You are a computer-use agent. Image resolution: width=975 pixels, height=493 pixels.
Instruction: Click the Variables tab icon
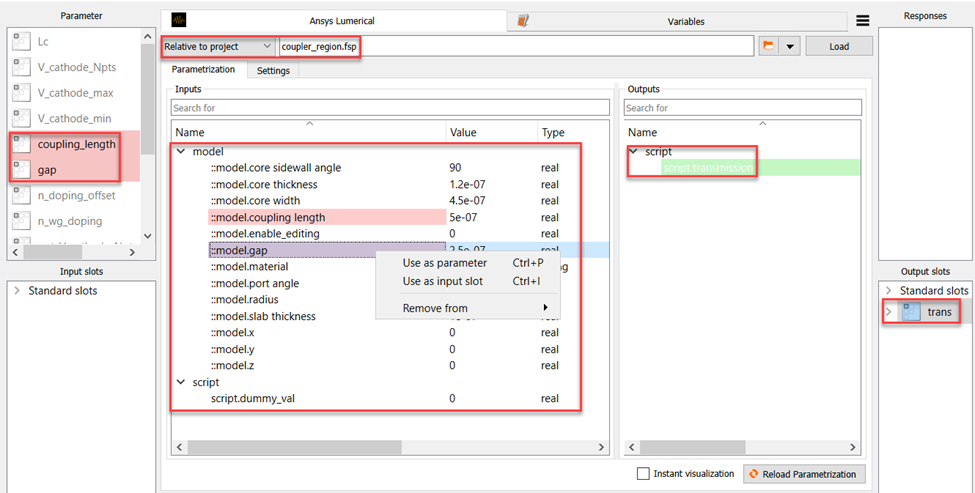pyautogui.click(x=523, y=21)
